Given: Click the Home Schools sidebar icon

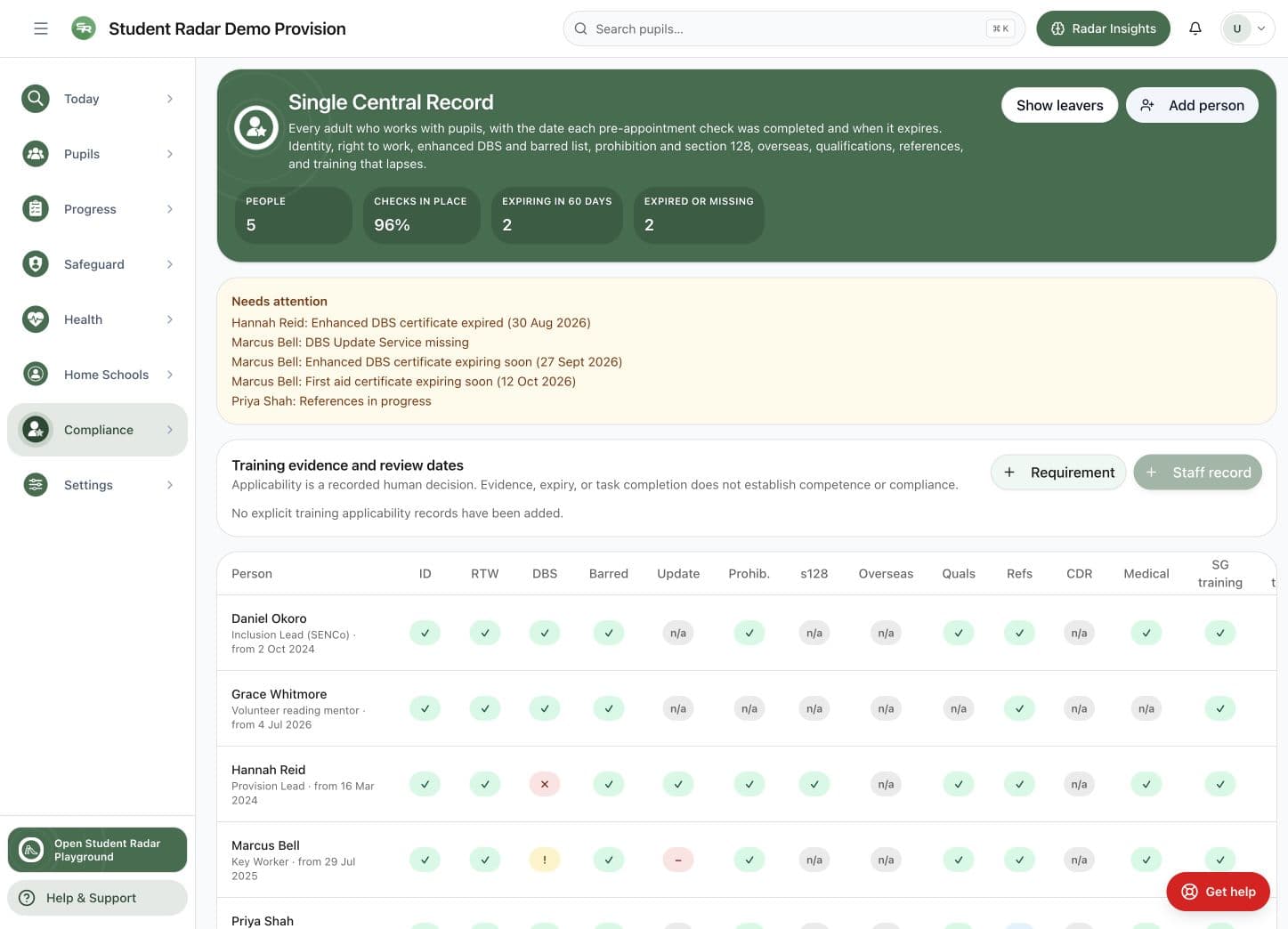Looking at the screenshot, I should click(x=36, y=375).
